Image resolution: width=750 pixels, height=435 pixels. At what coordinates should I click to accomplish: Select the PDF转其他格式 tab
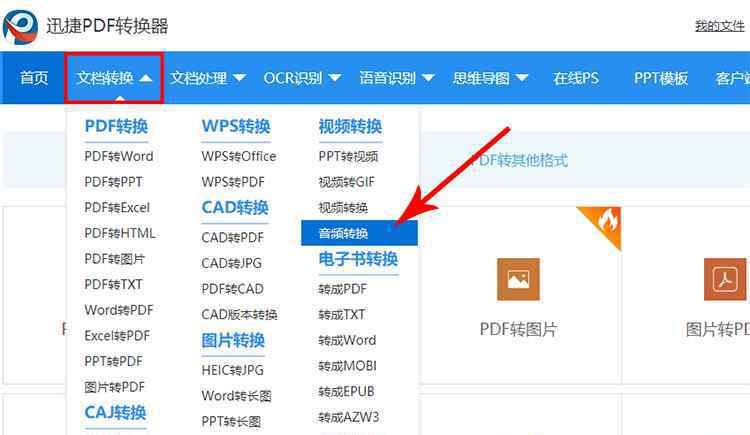pos(518,160)
